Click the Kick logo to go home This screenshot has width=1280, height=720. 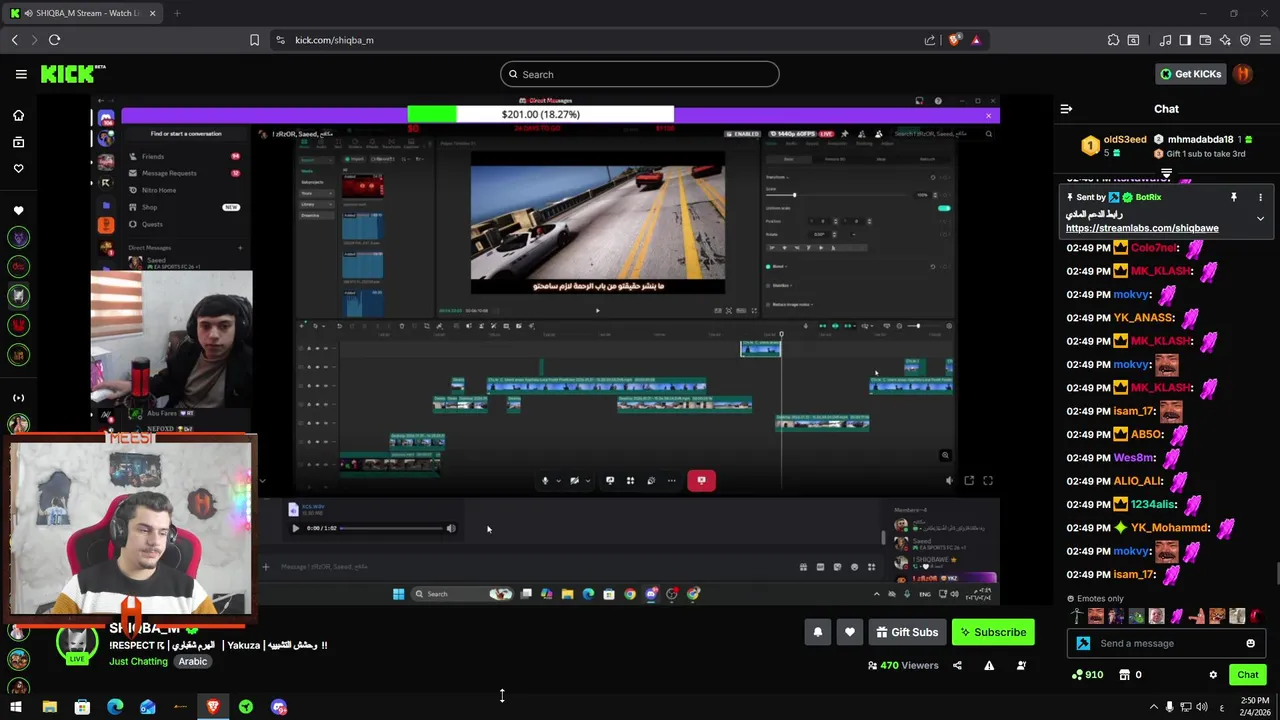tap(72, 74)
